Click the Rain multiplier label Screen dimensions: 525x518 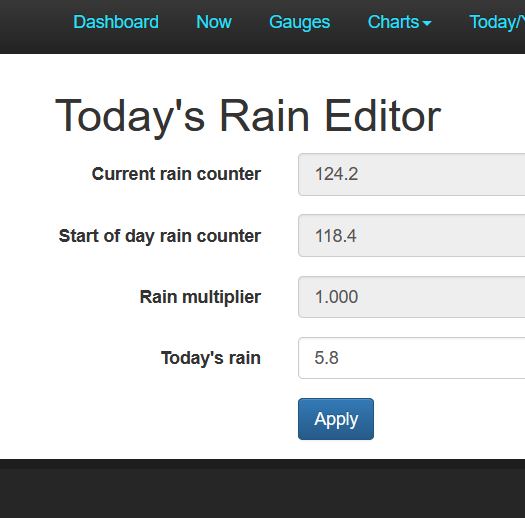tap(200, 298)
